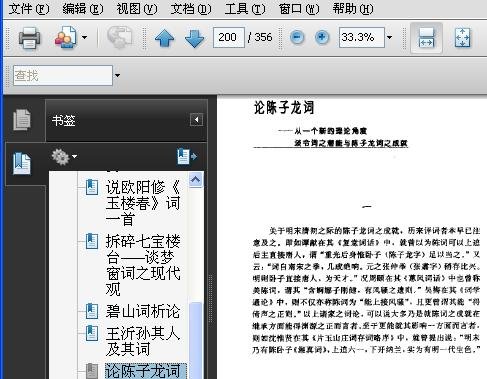Click bookmark icon beside 拆碎七宝楼台
Image resolution: width=487 pixels, height=379 pixels.
tap(92, 241)
